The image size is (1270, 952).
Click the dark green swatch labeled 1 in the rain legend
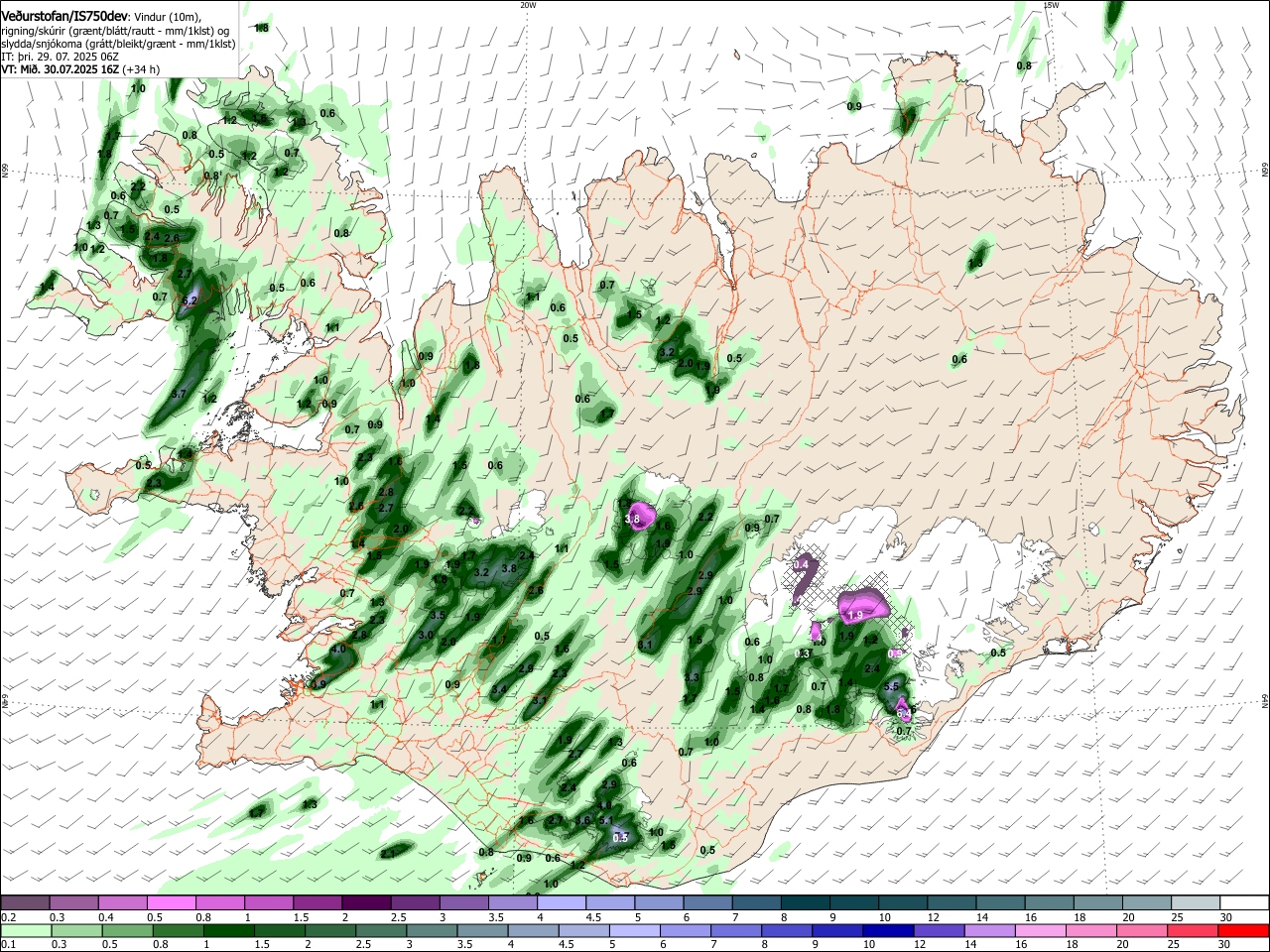click(229, 930)
